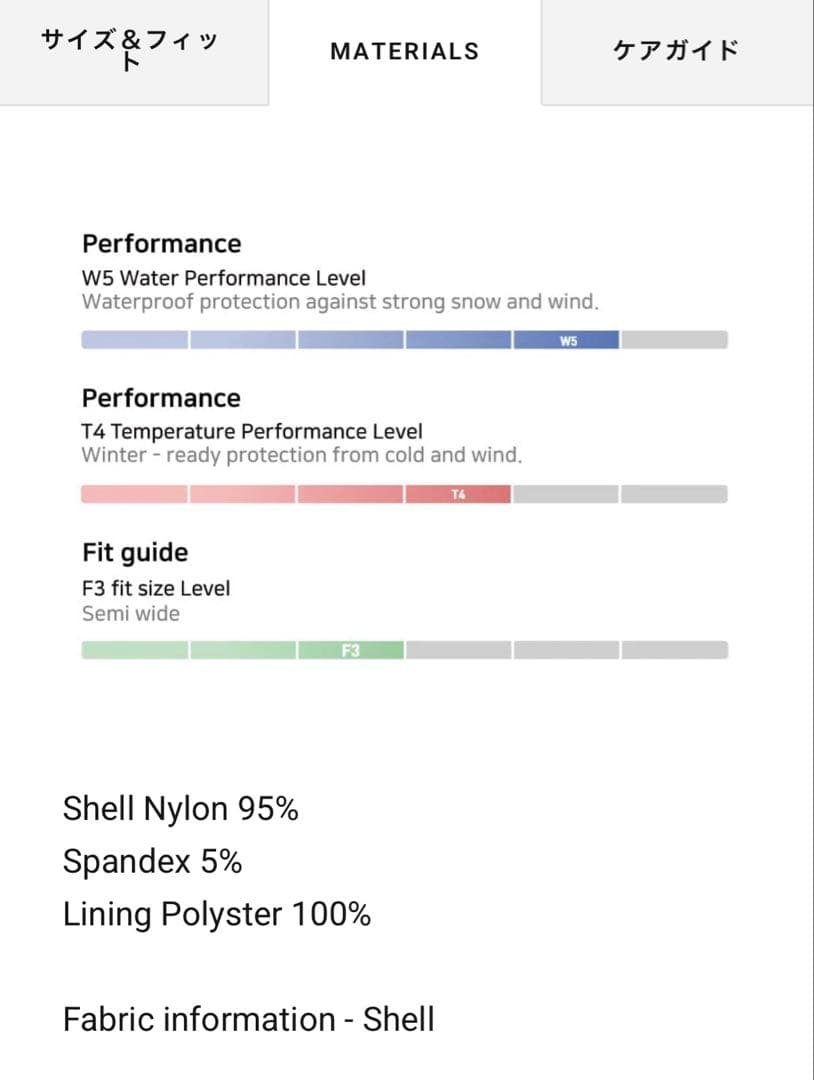Click the gray last segment of water bar

[x=674, y=340]
